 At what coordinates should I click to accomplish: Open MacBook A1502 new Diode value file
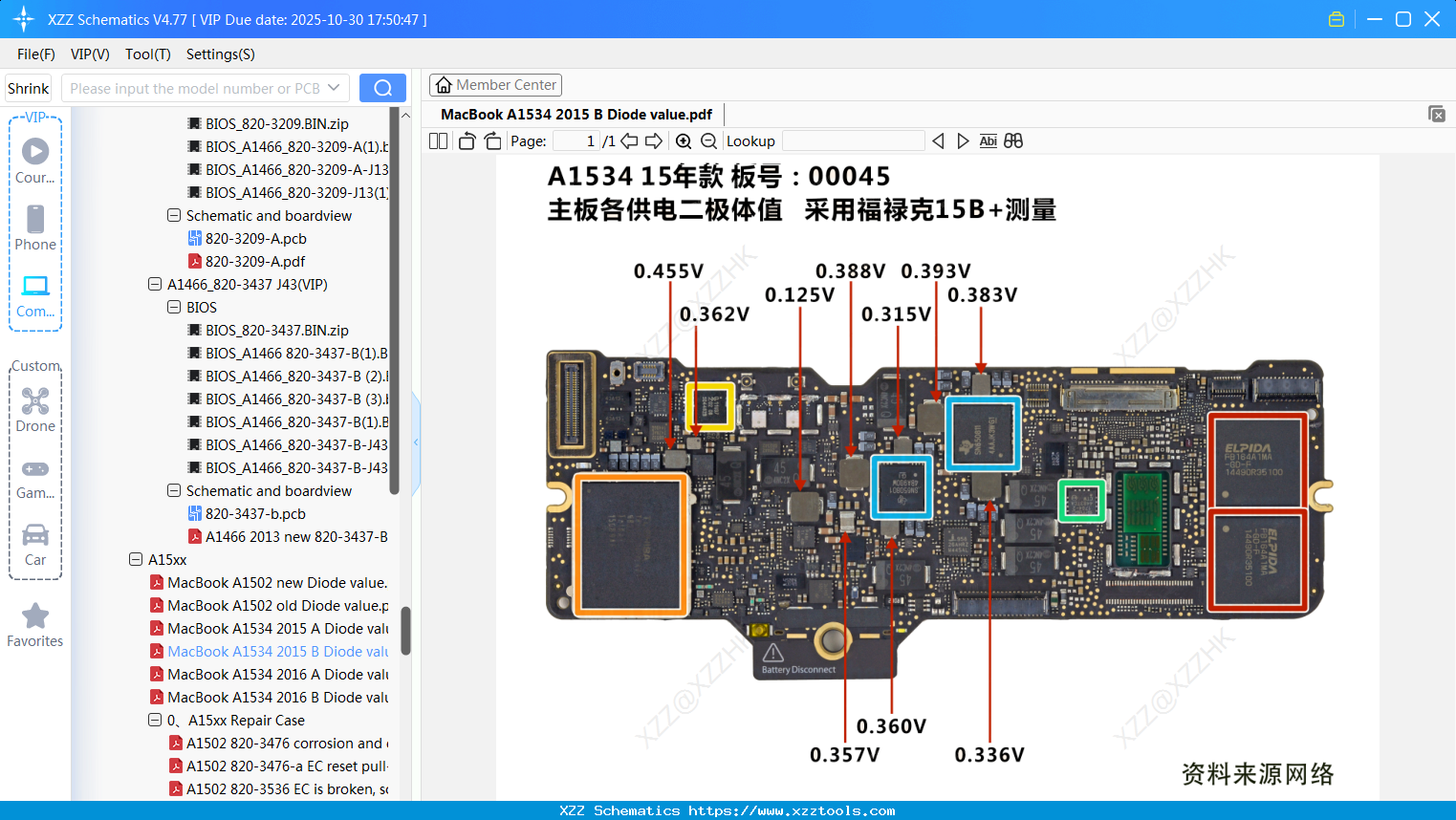[x=269, y=583]
